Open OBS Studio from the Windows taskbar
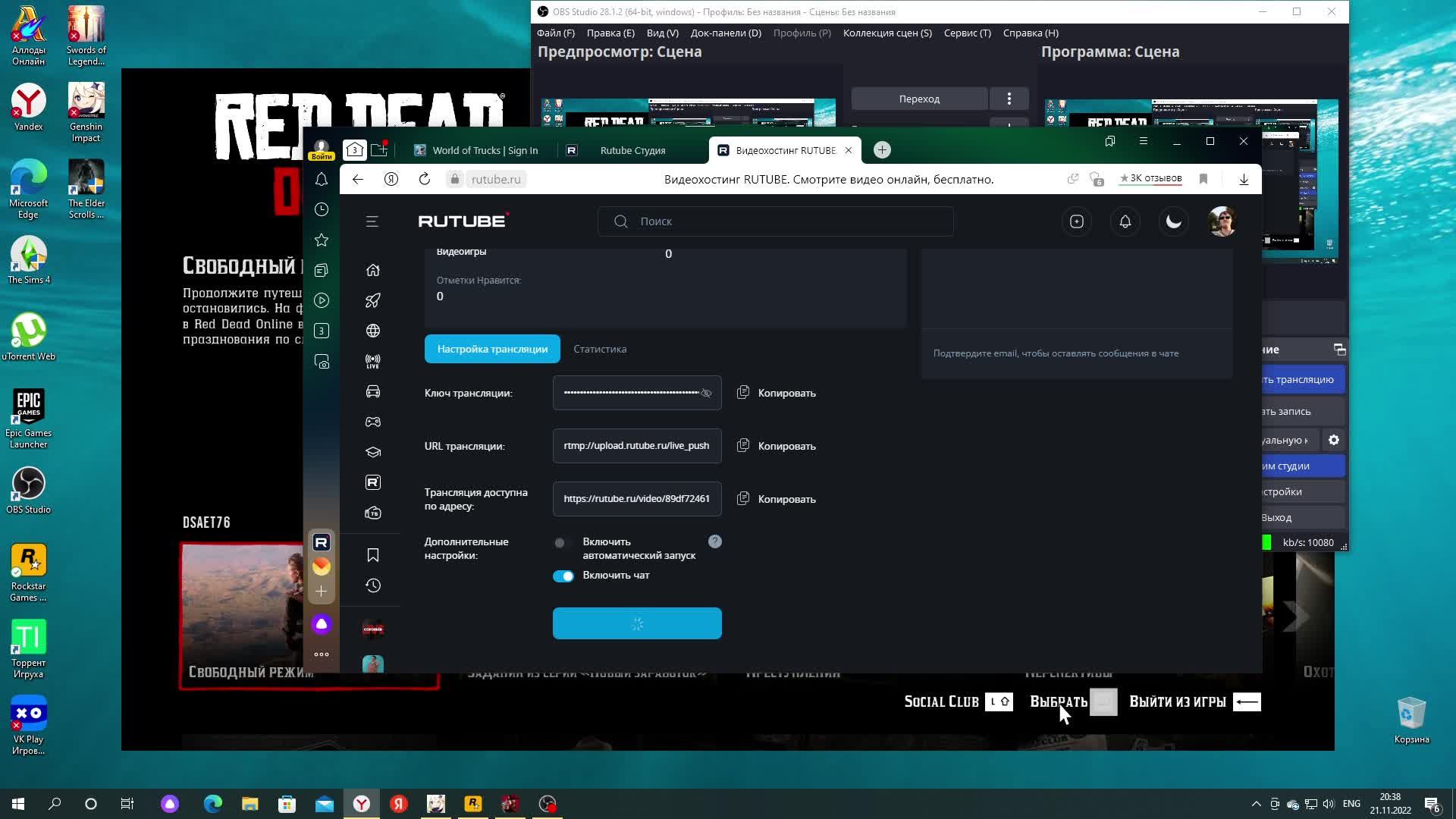Screen dimensions: 1456x819 548,804
